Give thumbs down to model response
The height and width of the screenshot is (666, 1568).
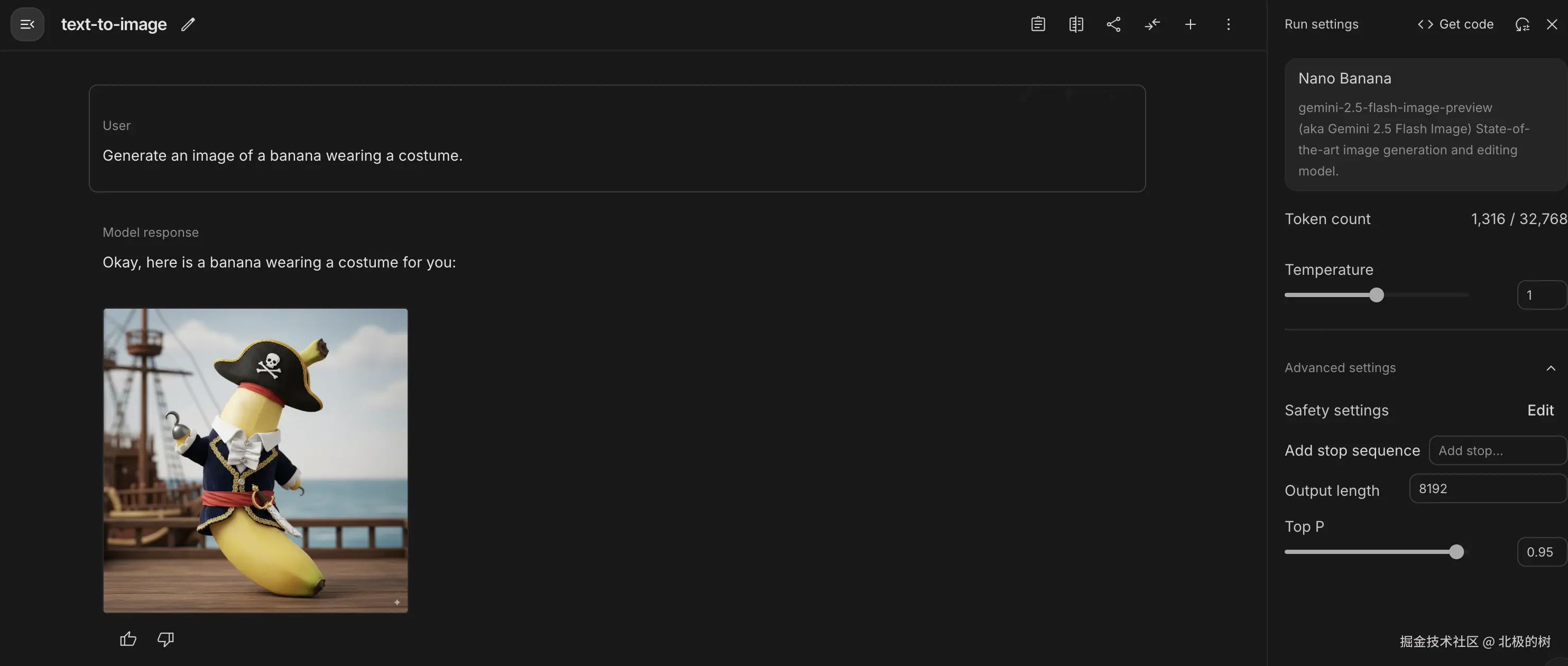click(x=165, y=639)
